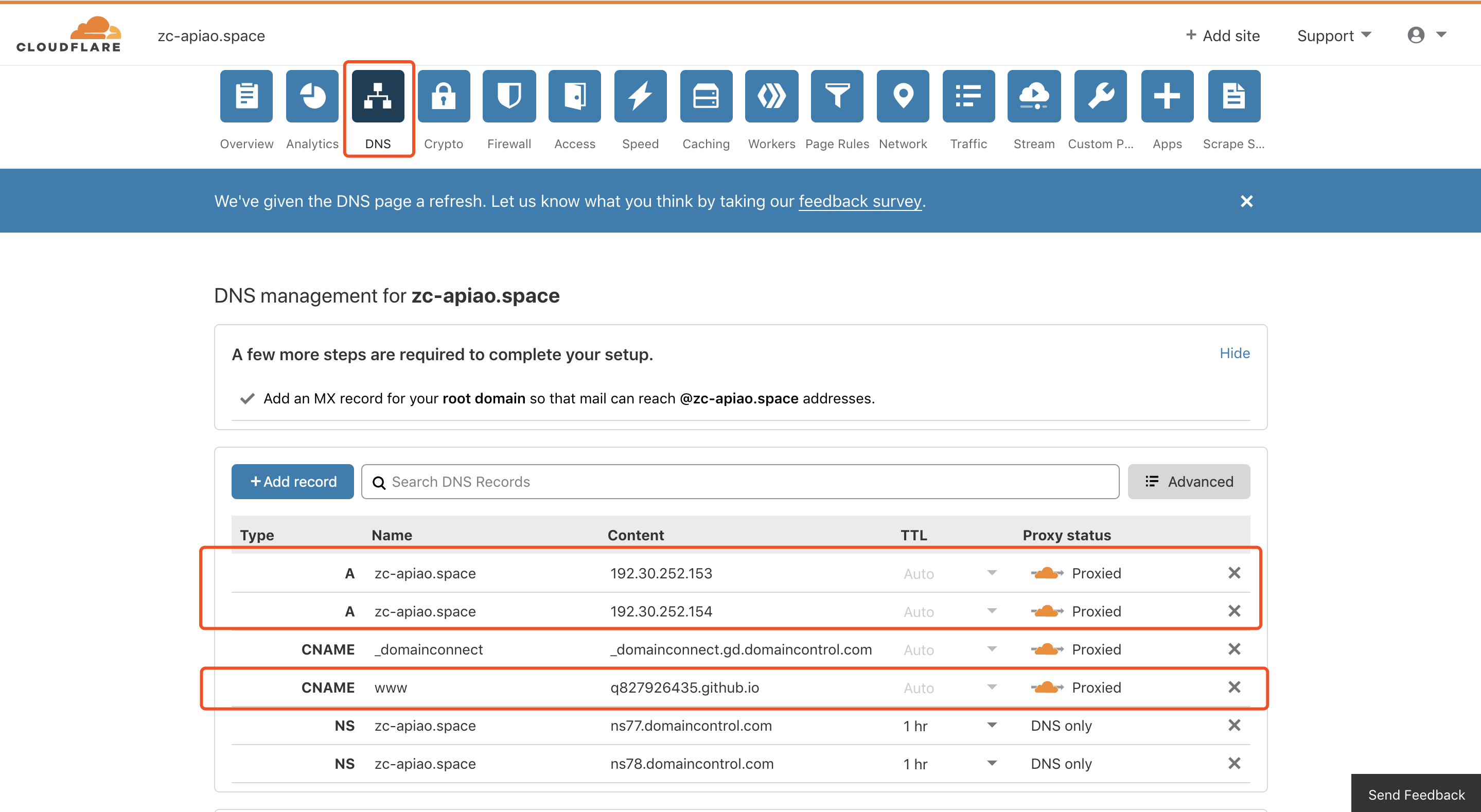Click the Type column header
1481x812 pixels.
click(x=256, y=535)
